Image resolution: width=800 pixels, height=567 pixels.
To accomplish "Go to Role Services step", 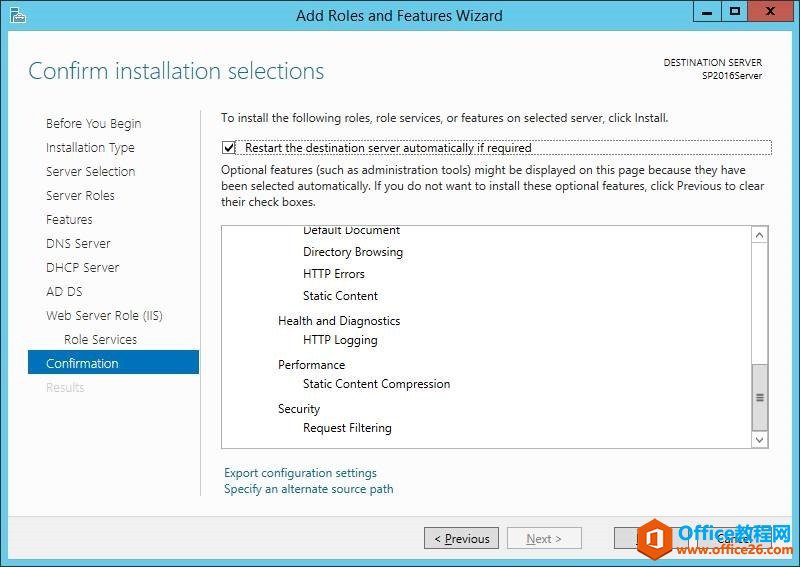I will [100, 340].
